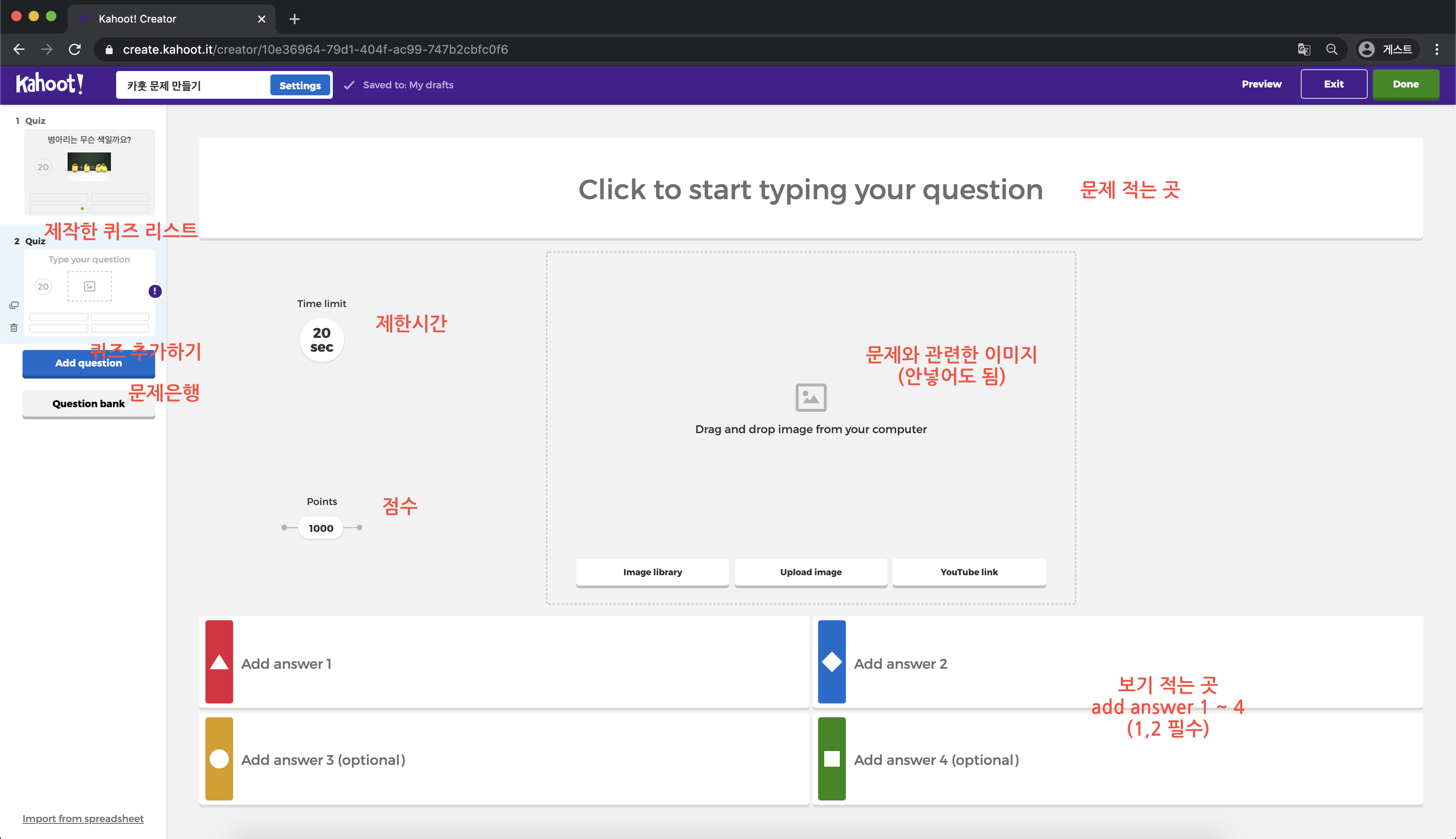Click the yellow circle answer shape
Image resolution: width=1456 pixels, height=839 pixels.
click(x=219, y=758)
